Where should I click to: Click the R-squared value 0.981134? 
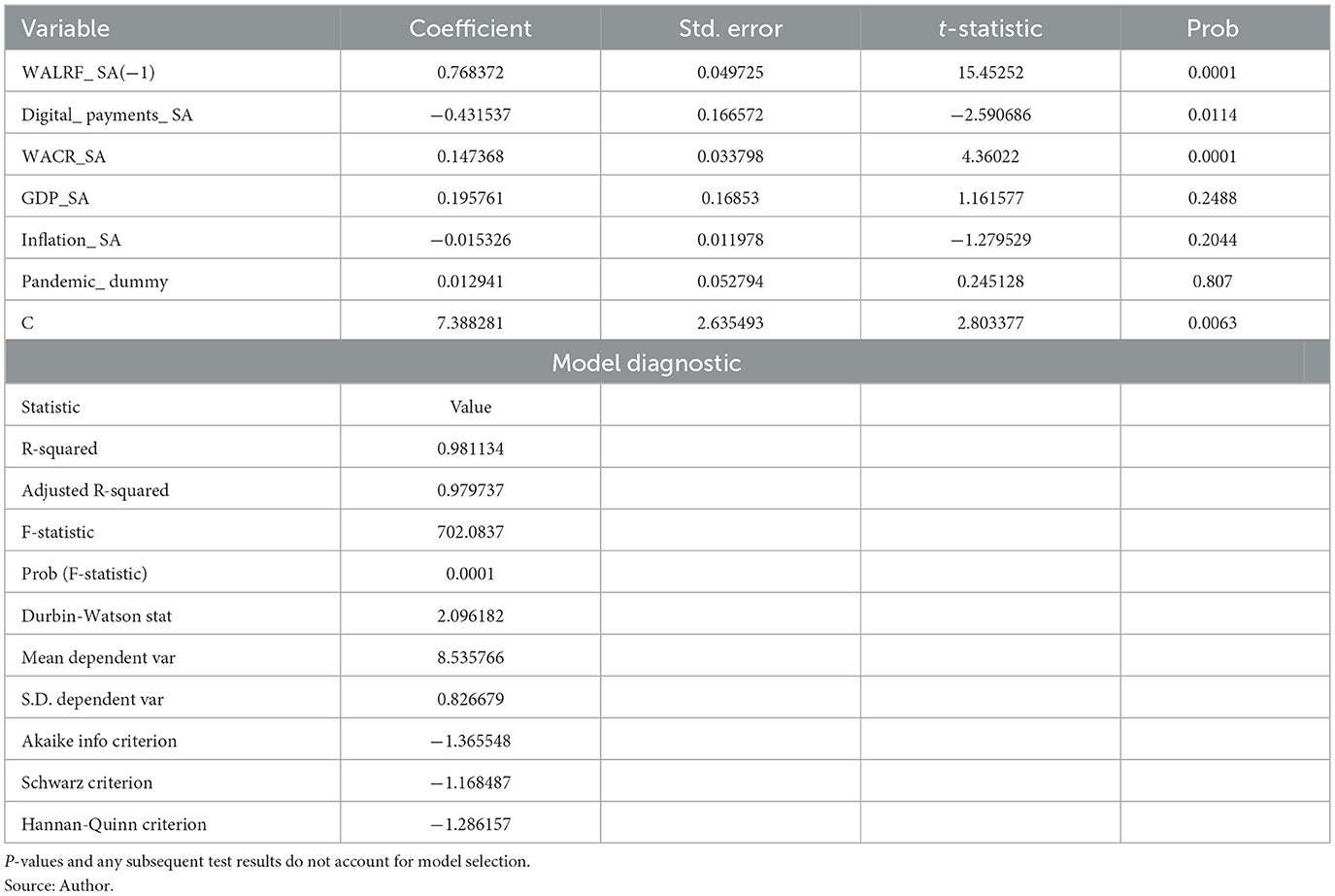pyautogui.click(x=470, y=448)
